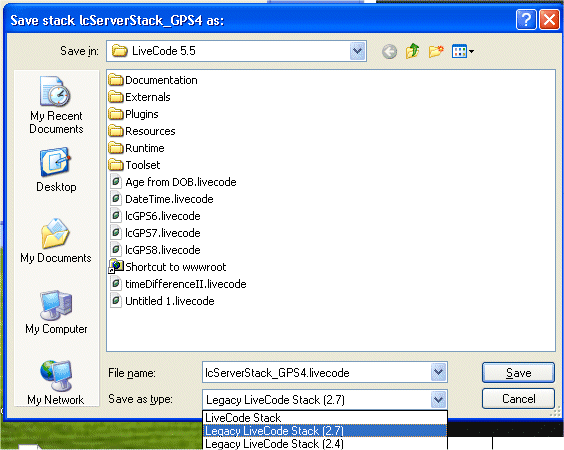Create a new folder
This screenshot has width=564, height=450.
tap(436, 51)
